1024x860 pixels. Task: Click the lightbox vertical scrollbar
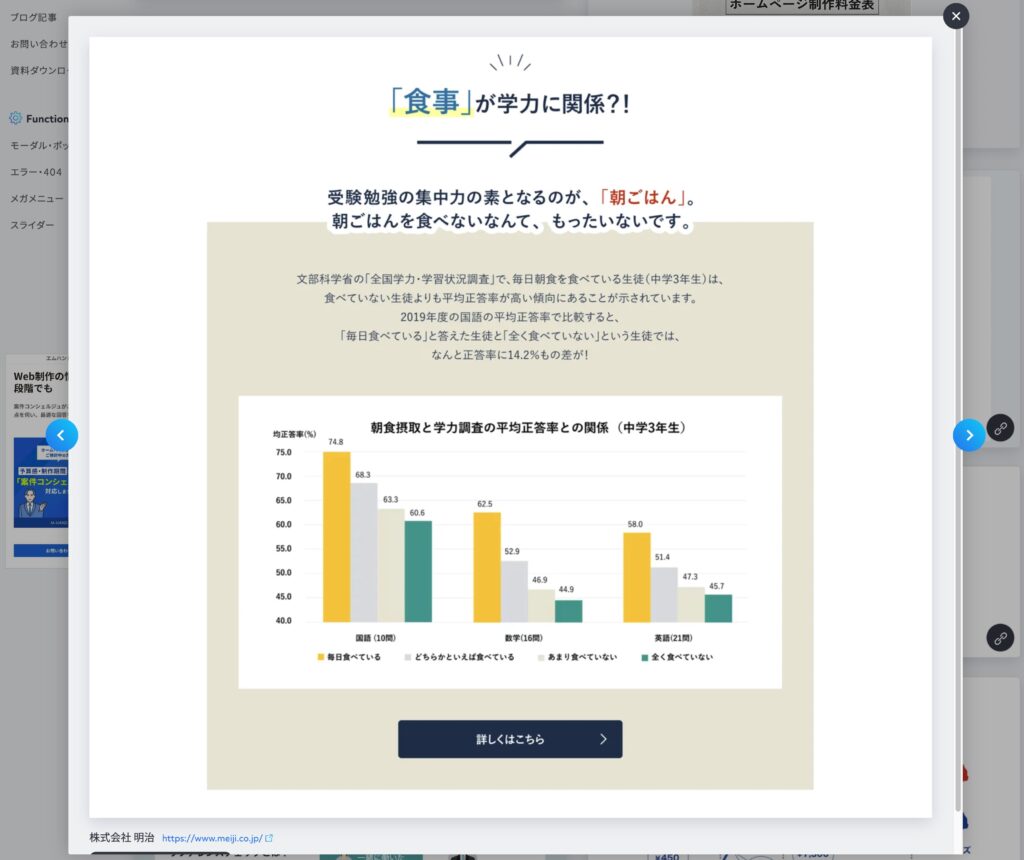coord(959,400)
